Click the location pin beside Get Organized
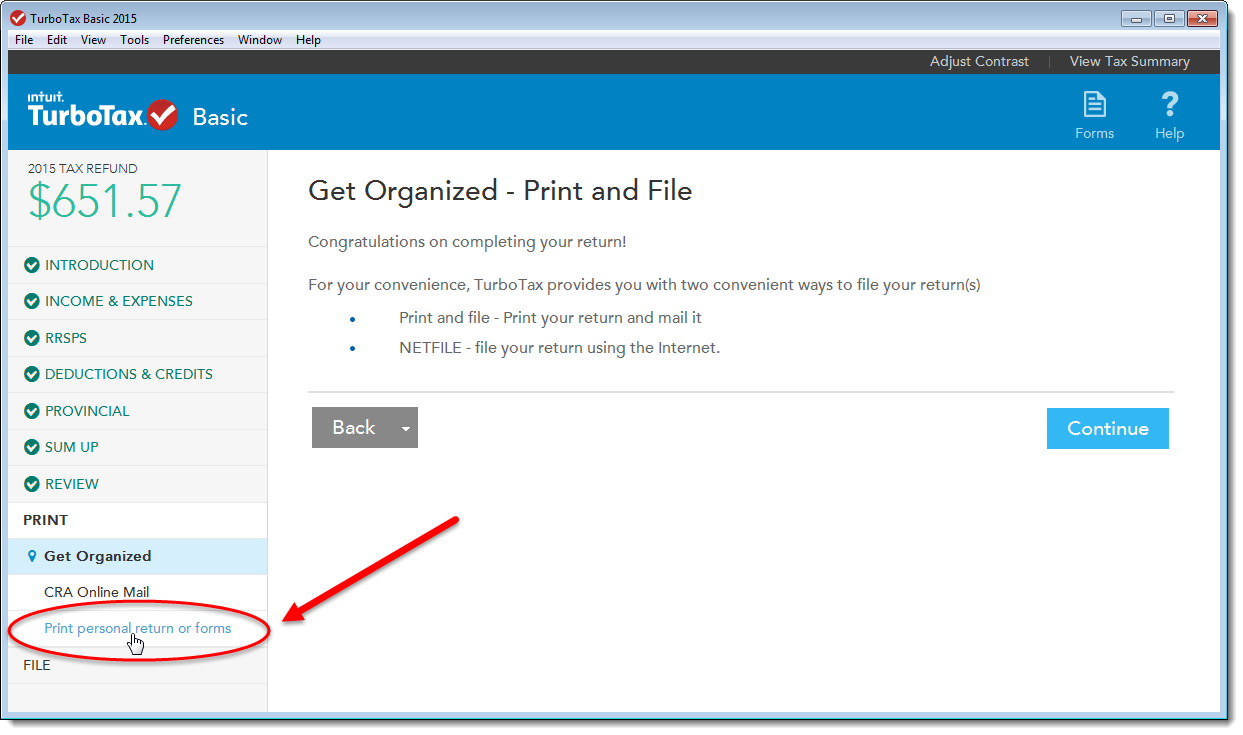 32,556
